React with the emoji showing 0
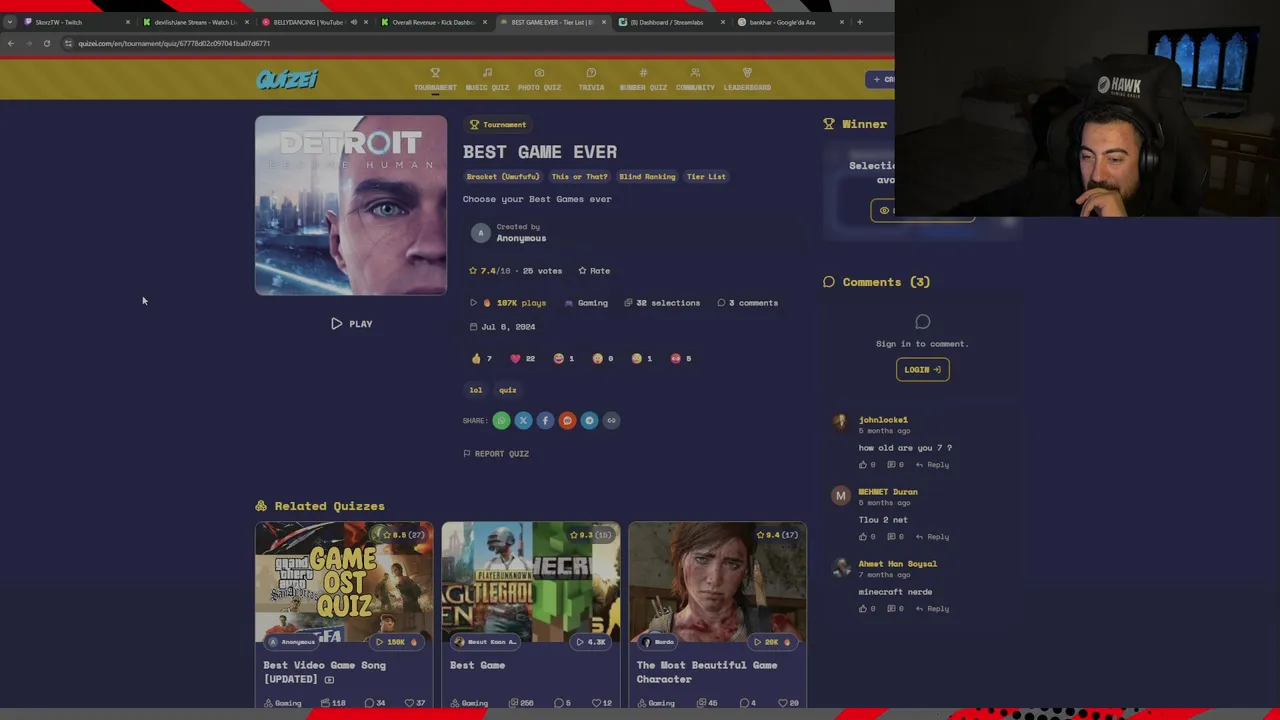The width and height of the screenshot is (1280, 720). click(x=603, y=358)
